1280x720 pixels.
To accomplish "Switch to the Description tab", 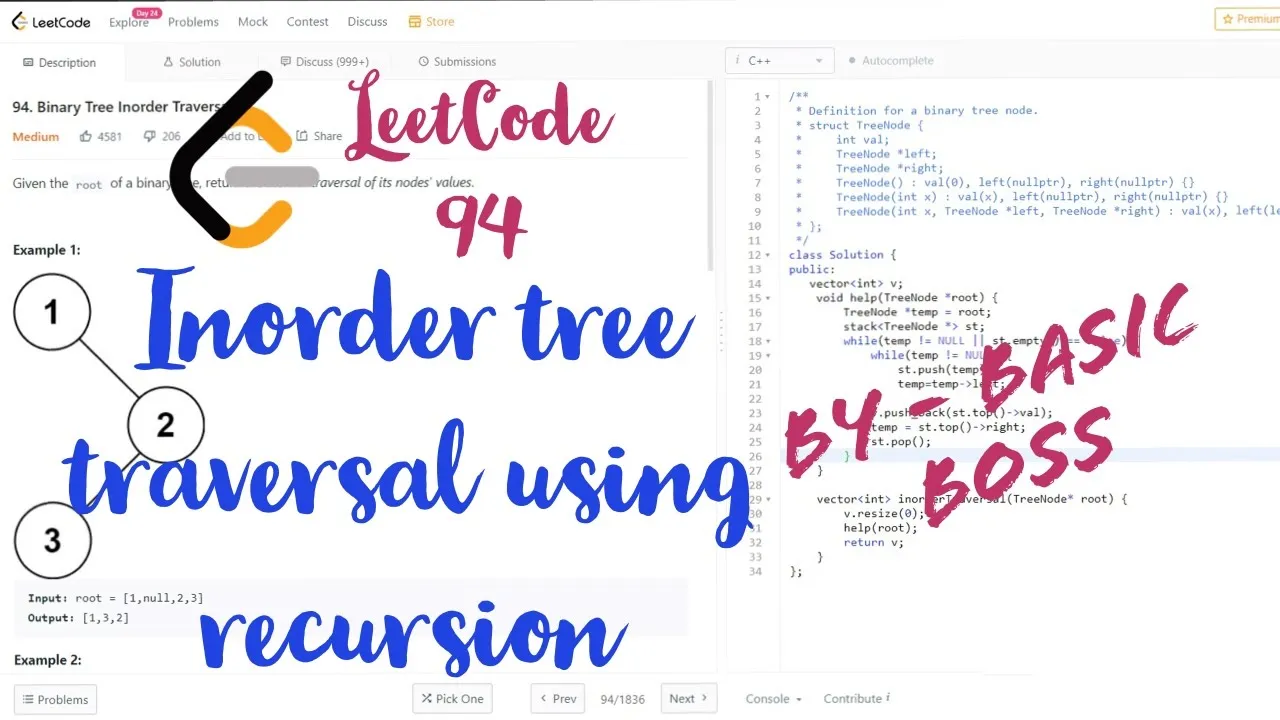I will pyautogui.click(x=59, y=62).
